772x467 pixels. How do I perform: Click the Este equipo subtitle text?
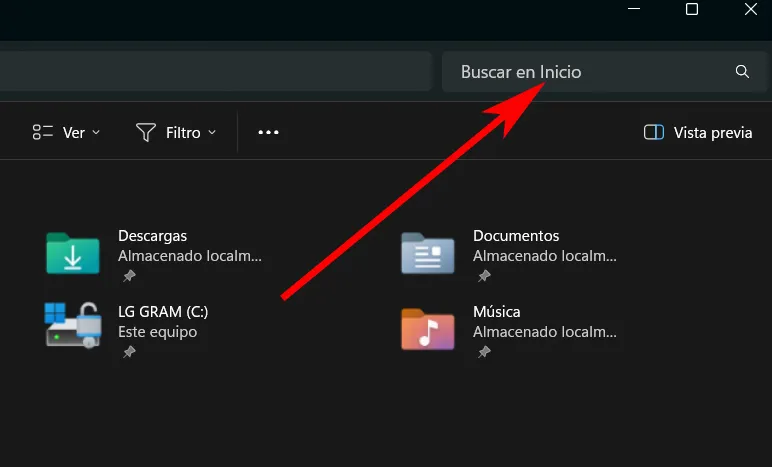pyautogui.click(x=158, y=332)
